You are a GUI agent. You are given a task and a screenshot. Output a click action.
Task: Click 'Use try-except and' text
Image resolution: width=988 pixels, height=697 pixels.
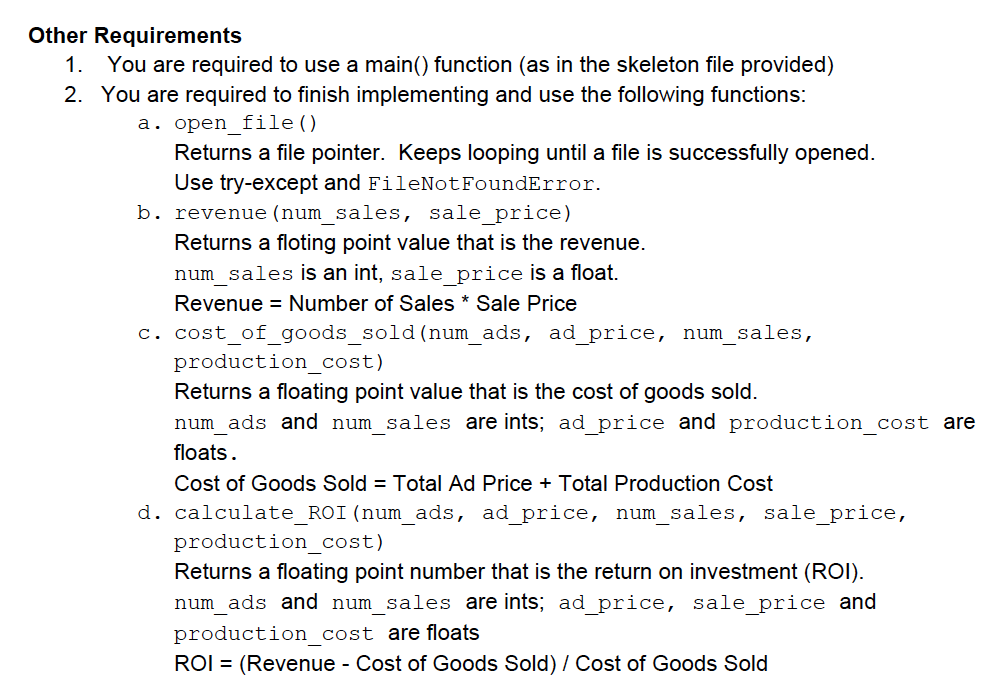[267, 183]
